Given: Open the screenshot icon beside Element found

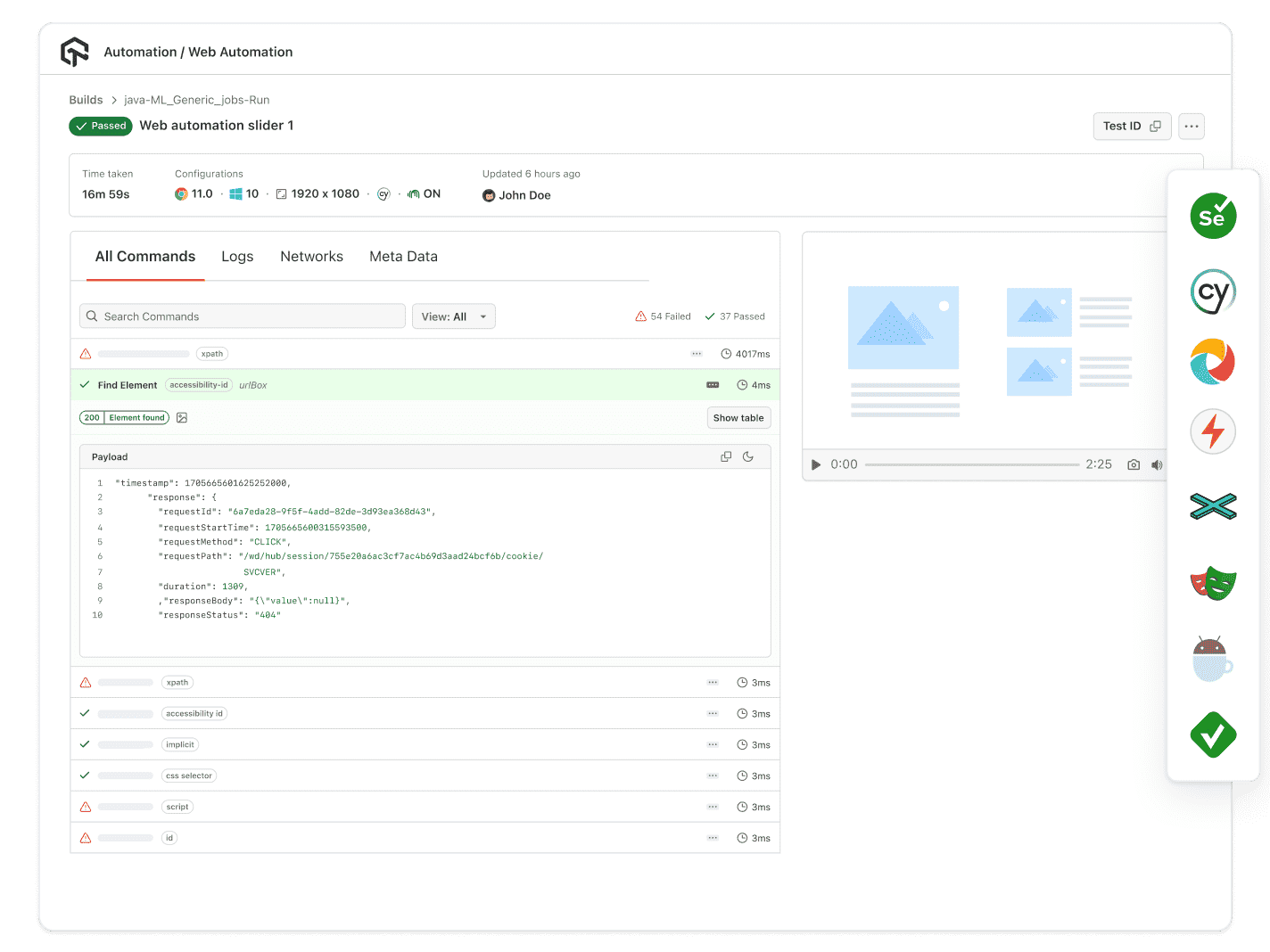Looking at the screenshot, I should (182, 418).
